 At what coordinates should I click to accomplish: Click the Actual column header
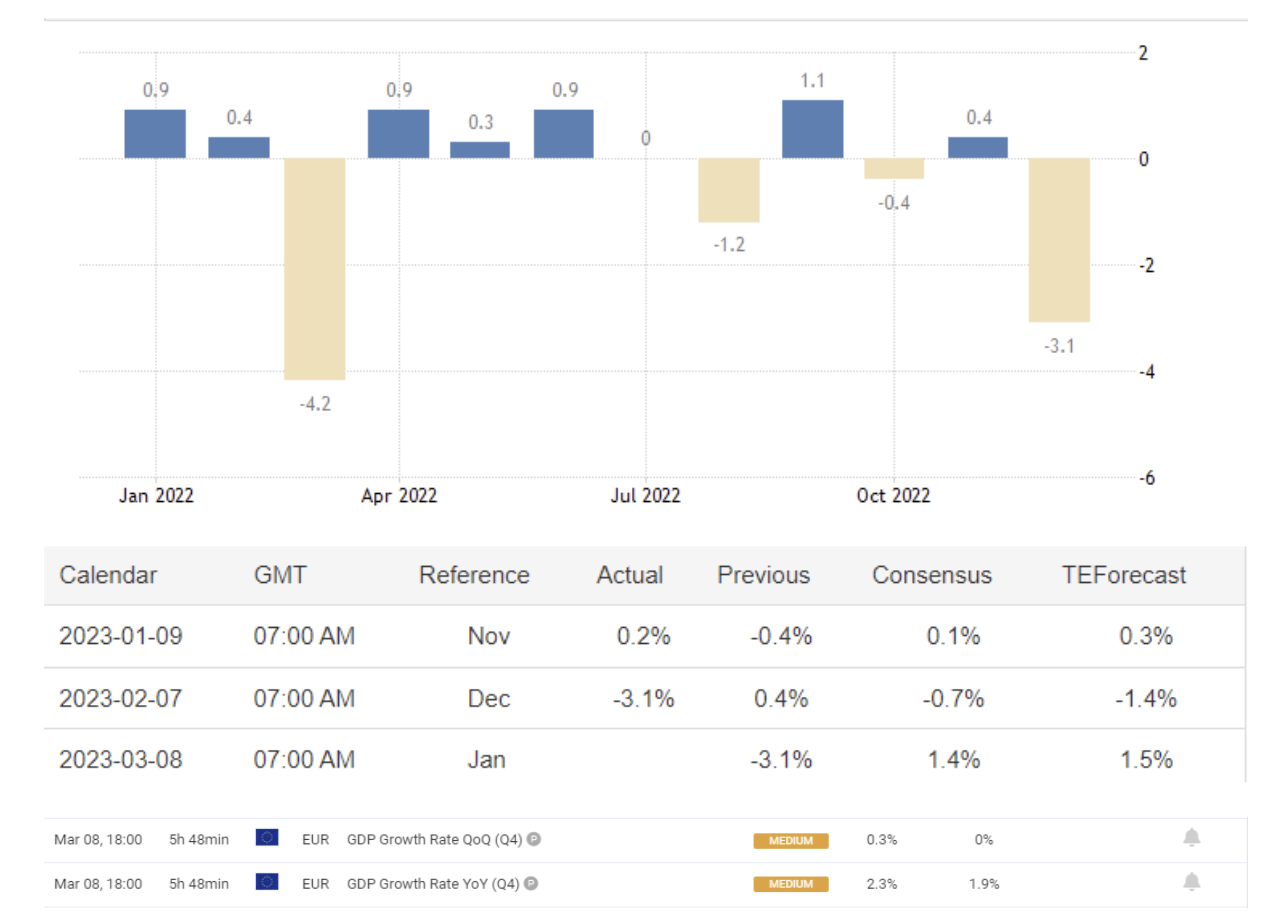(x=630, y=575)
